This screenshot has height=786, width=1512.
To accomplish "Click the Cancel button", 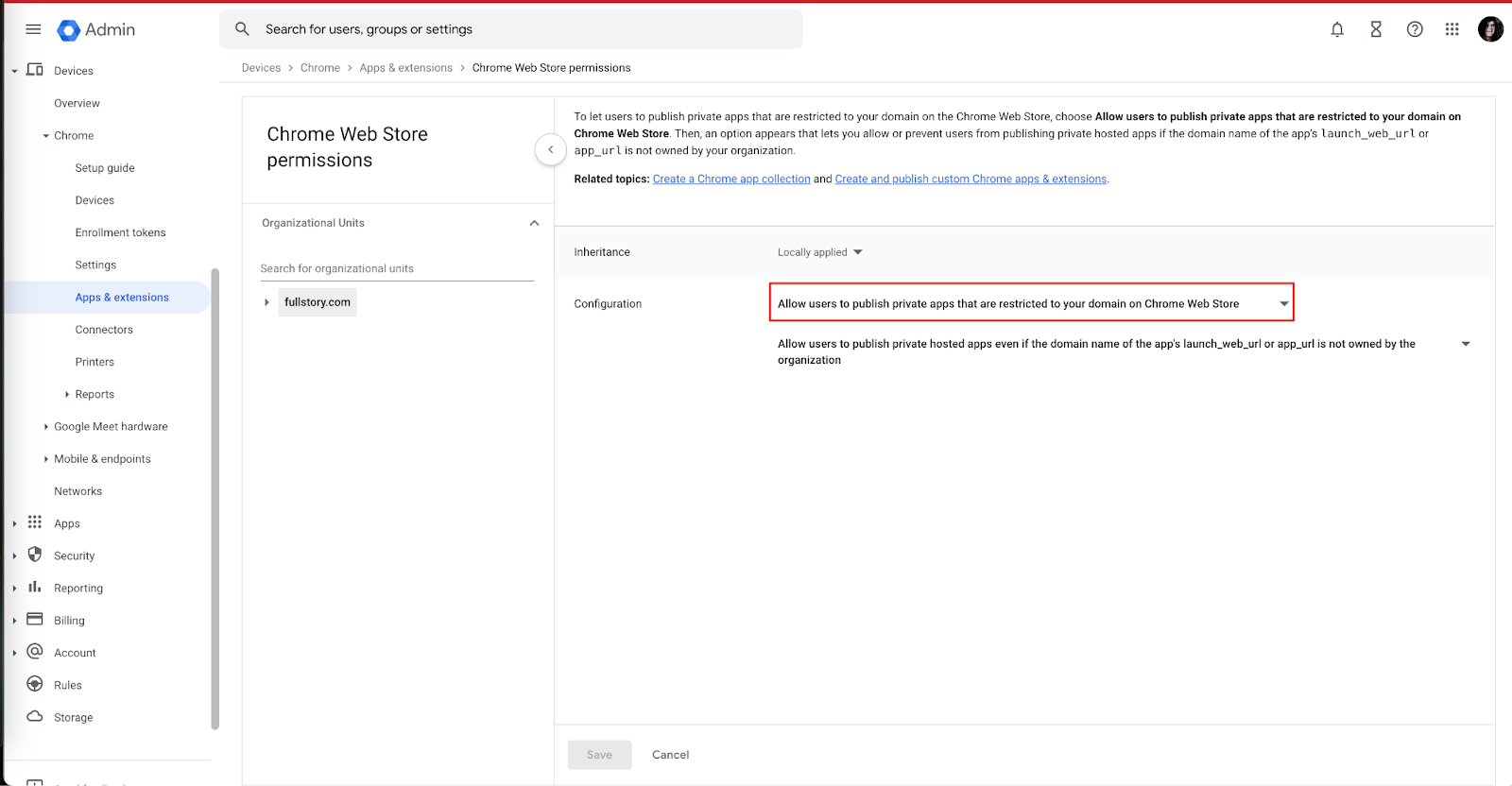I will click(670, 755).
